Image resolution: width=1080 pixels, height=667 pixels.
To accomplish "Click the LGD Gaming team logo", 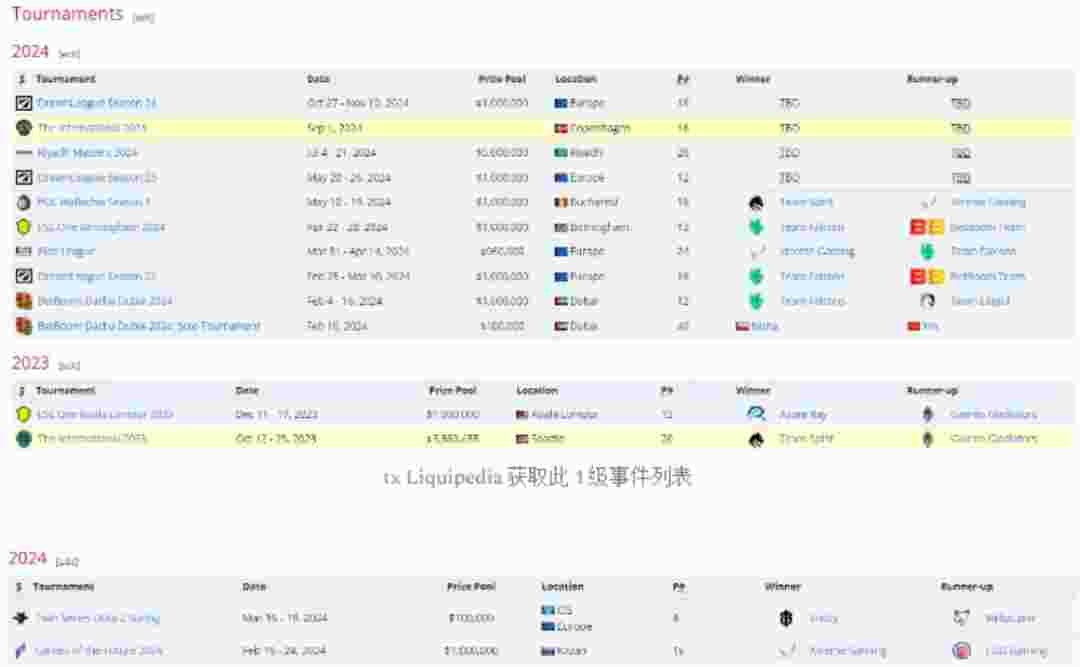I will (x=962, y=650).
